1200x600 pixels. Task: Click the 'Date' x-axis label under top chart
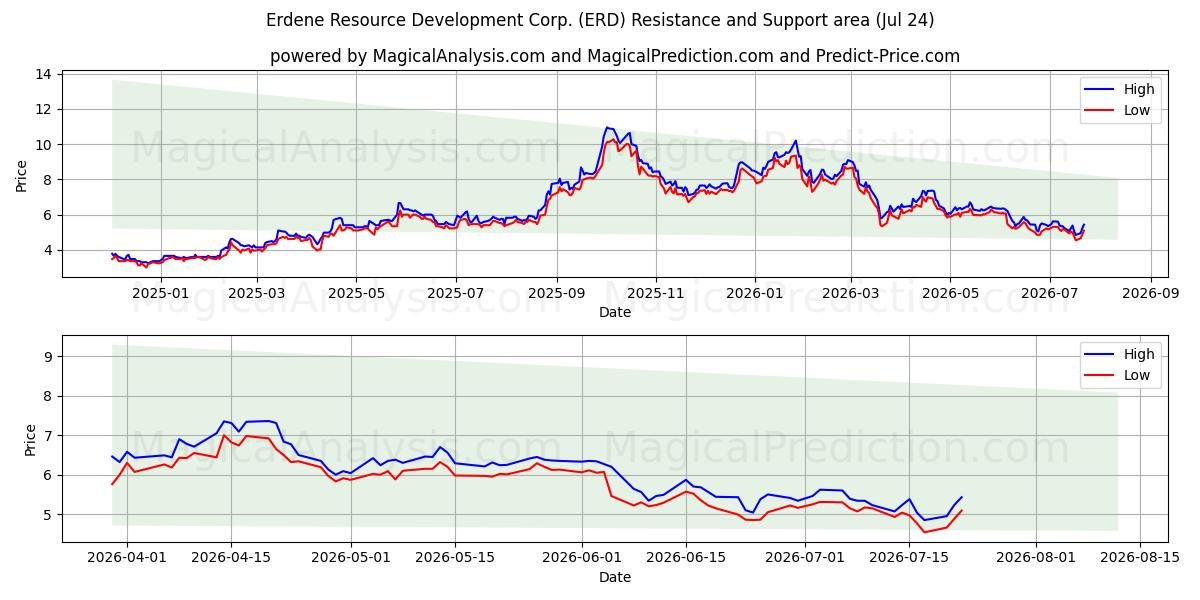pos(615,313)
